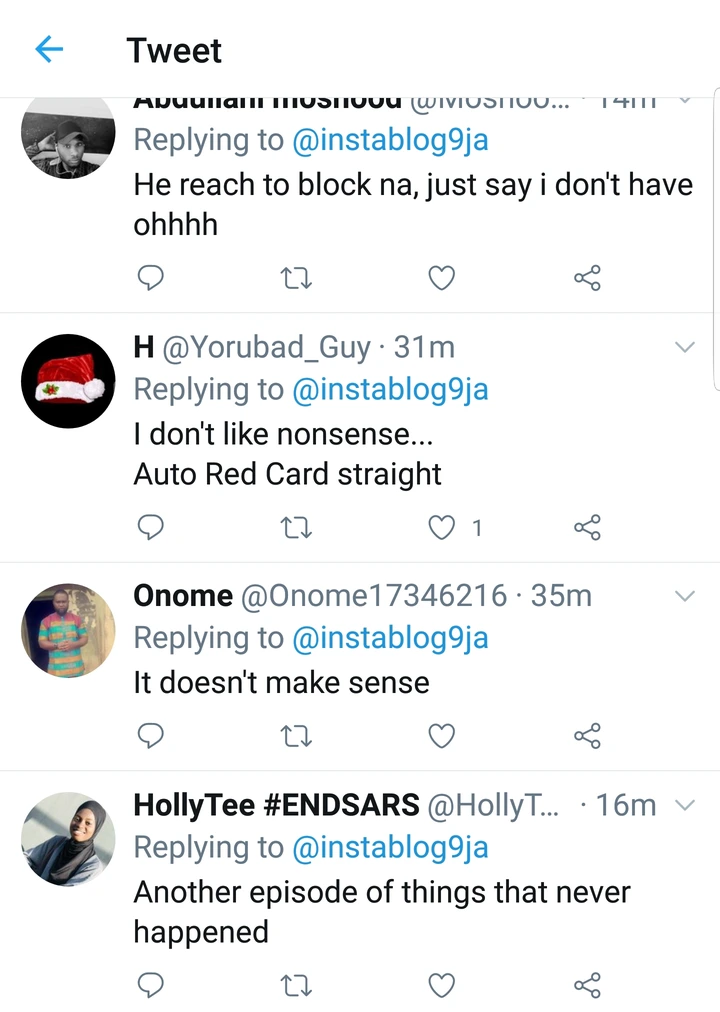720x1012 pixels.
Task: Retweet the 'He reach to block na' tweet
Action: click(x=296, y=277)
